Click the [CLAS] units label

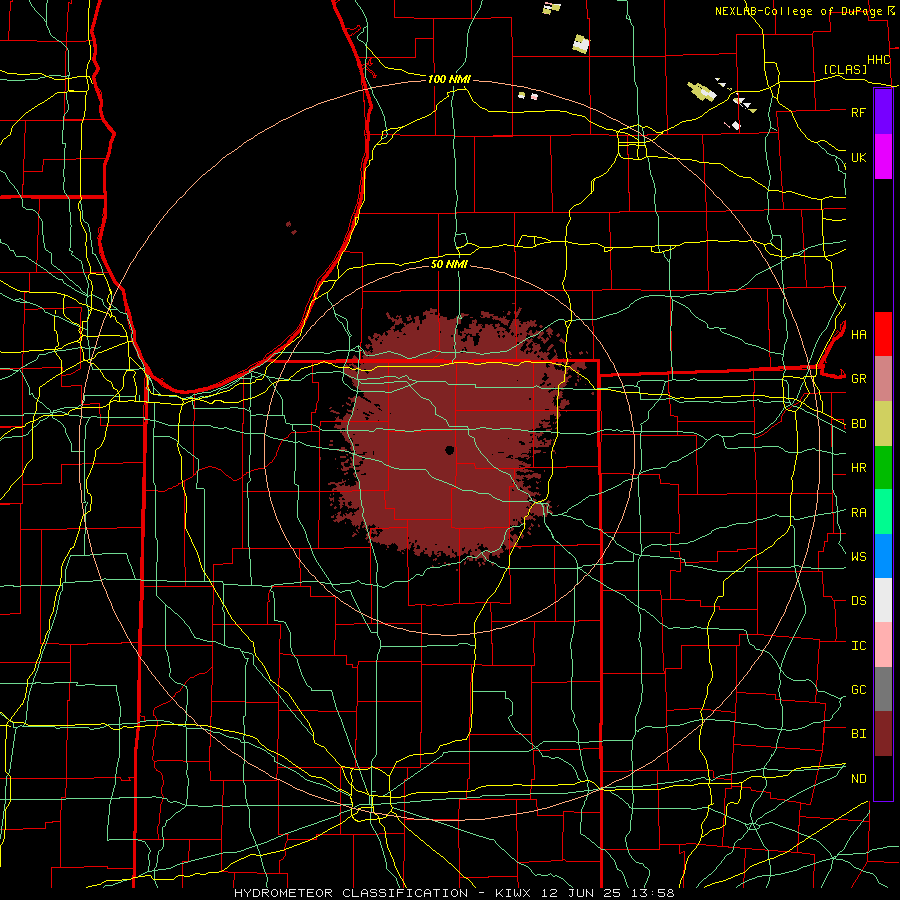(x=845, y=69)
